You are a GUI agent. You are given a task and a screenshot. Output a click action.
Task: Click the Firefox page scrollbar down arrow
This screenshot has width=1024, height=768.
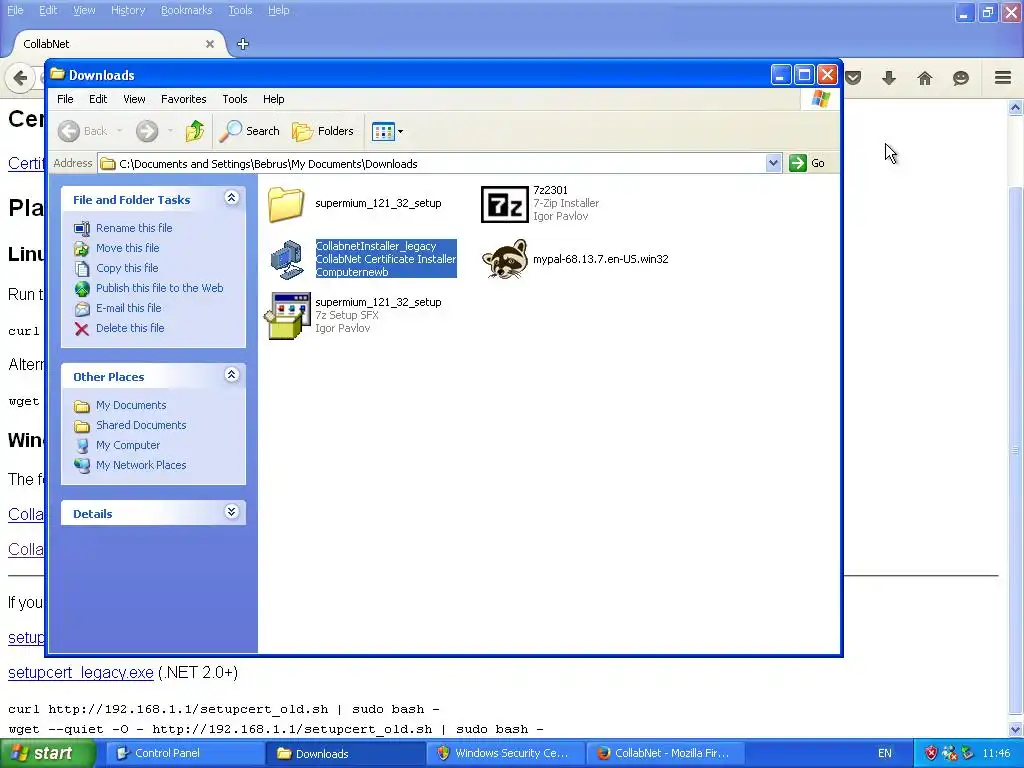pyautogui.click(x=1015, y=729)
